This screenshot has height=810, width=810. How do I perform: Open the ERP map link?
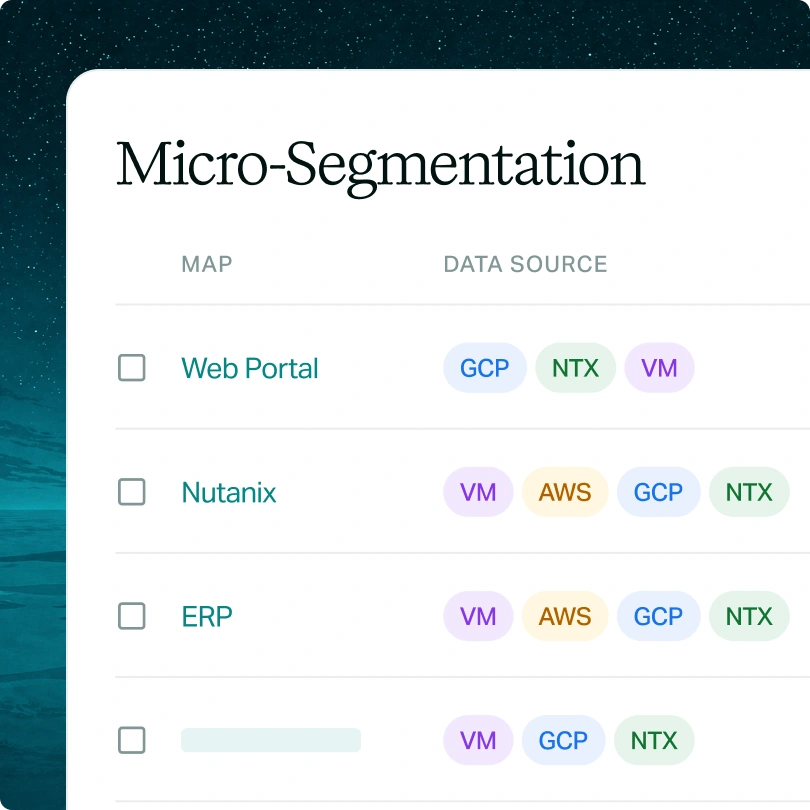coord(207,616)
